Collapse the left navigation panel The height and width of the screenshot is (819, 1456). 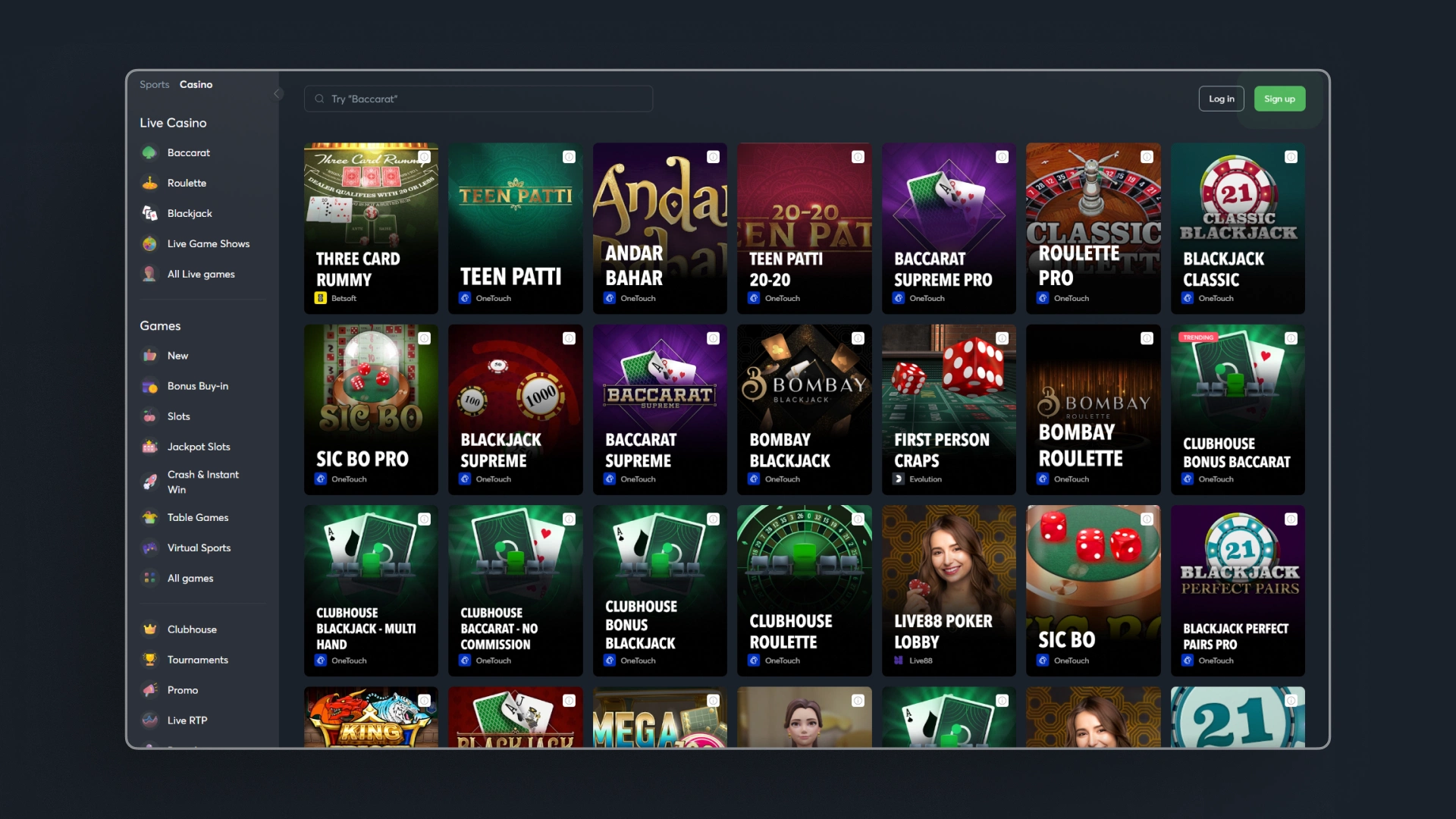click(x=278, y=94)
